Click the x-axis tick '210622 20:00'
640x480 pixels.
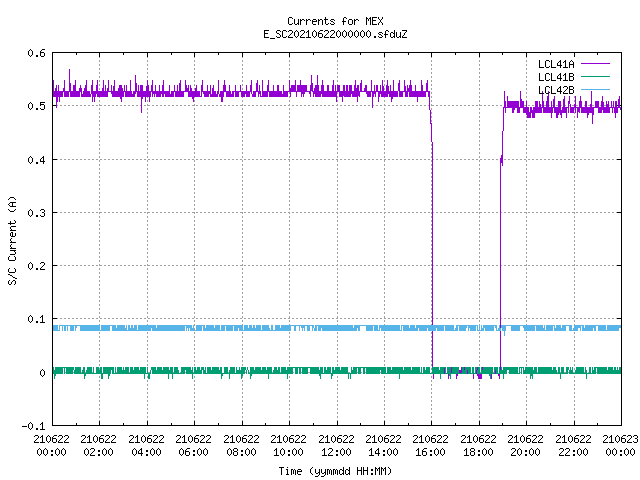pyautogui.click(x=525, y=446)
